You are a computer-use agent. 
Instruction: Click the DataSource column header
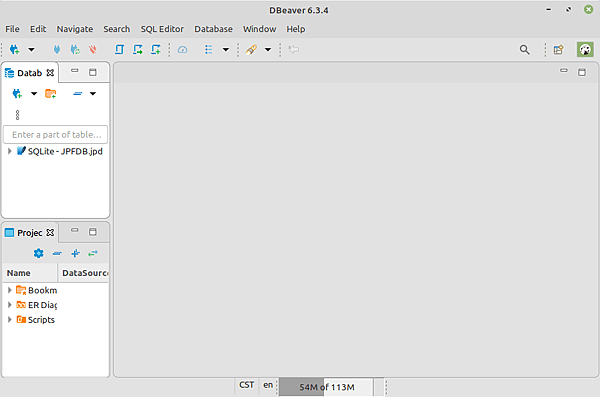coord(83,273)
